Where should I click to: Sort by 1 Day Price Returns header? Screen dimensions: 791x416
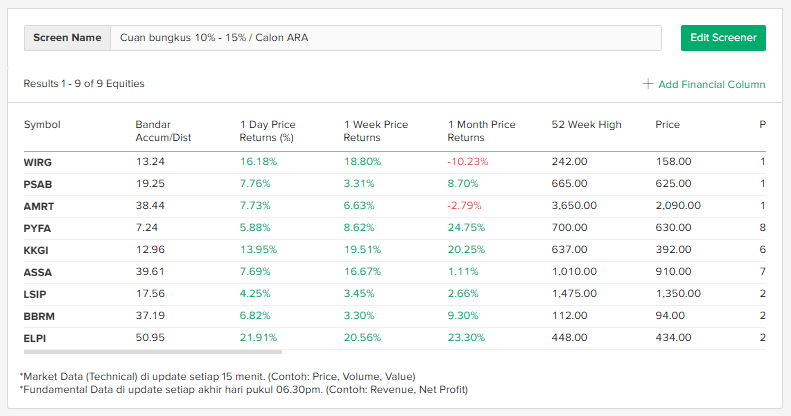pyautogui.click(x=267, y=131)
